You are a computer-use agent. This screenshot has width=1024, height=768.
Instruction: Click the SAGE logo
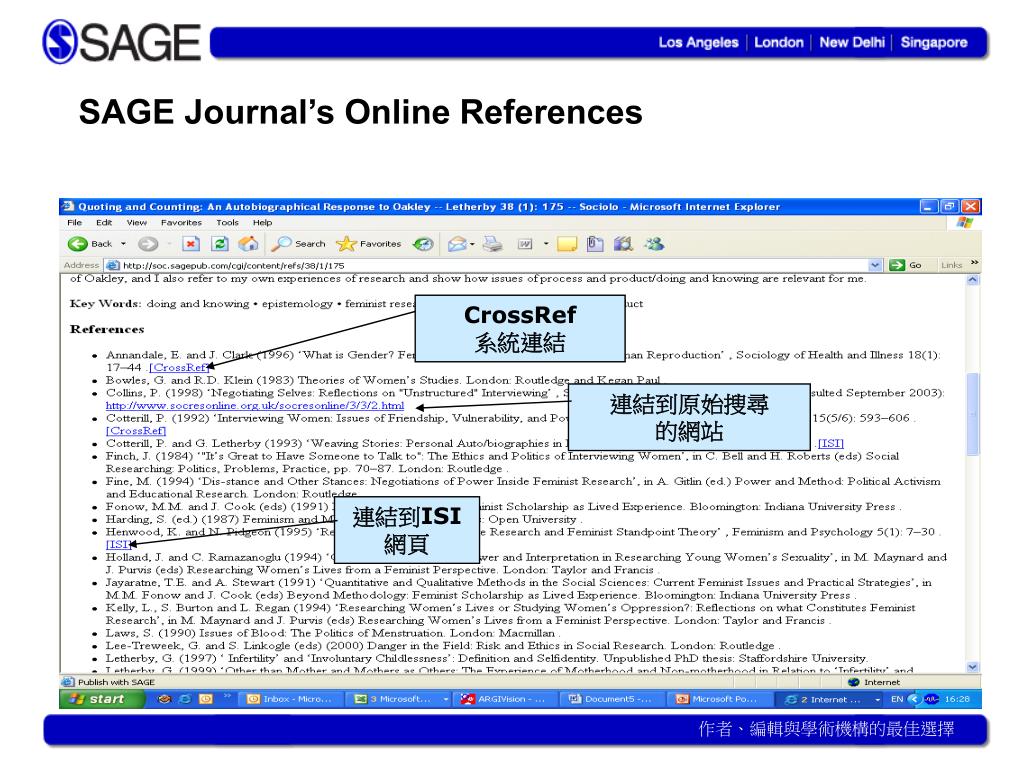(x=121, y=42)
